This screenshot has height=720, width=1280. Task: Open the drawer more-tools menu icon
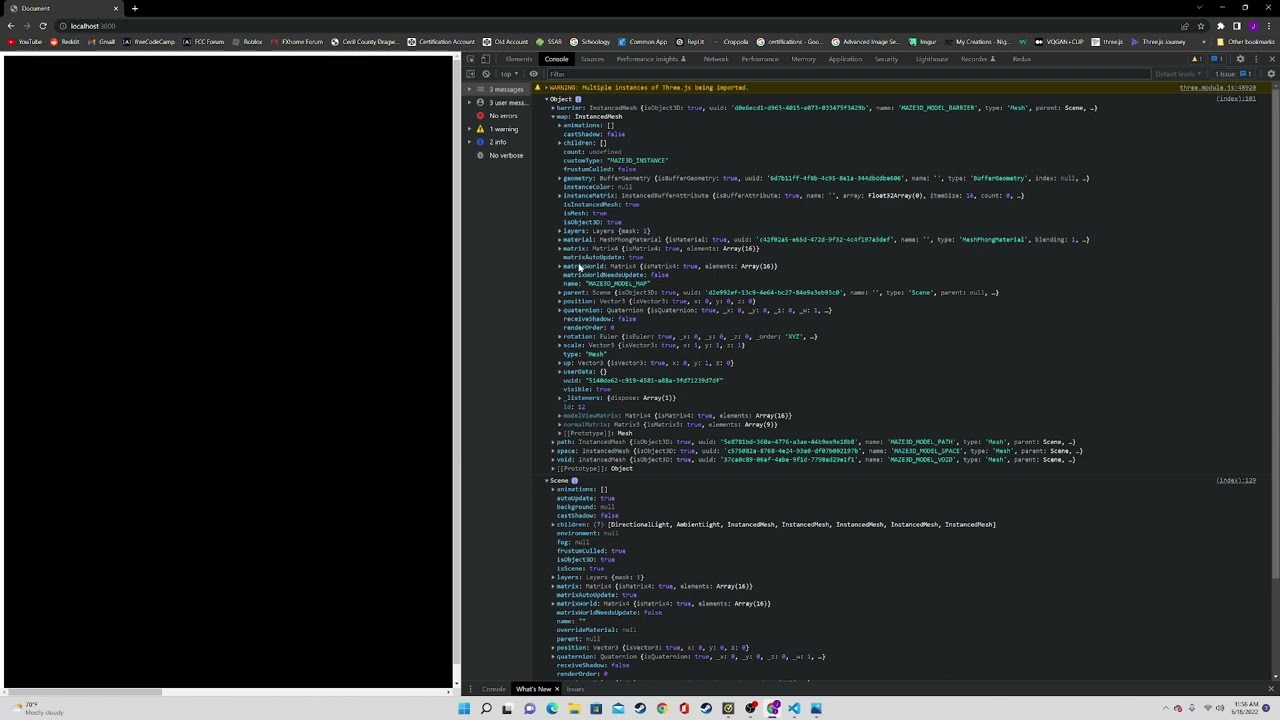(x=470, y=689)
